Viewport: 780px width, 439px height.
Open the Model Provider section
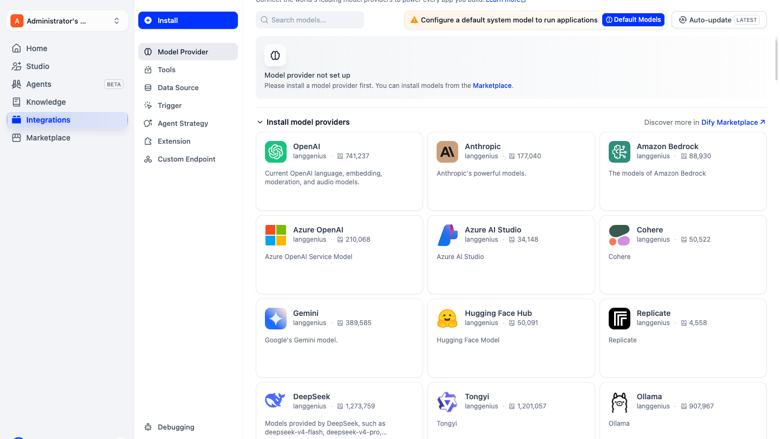pos(188,52)
